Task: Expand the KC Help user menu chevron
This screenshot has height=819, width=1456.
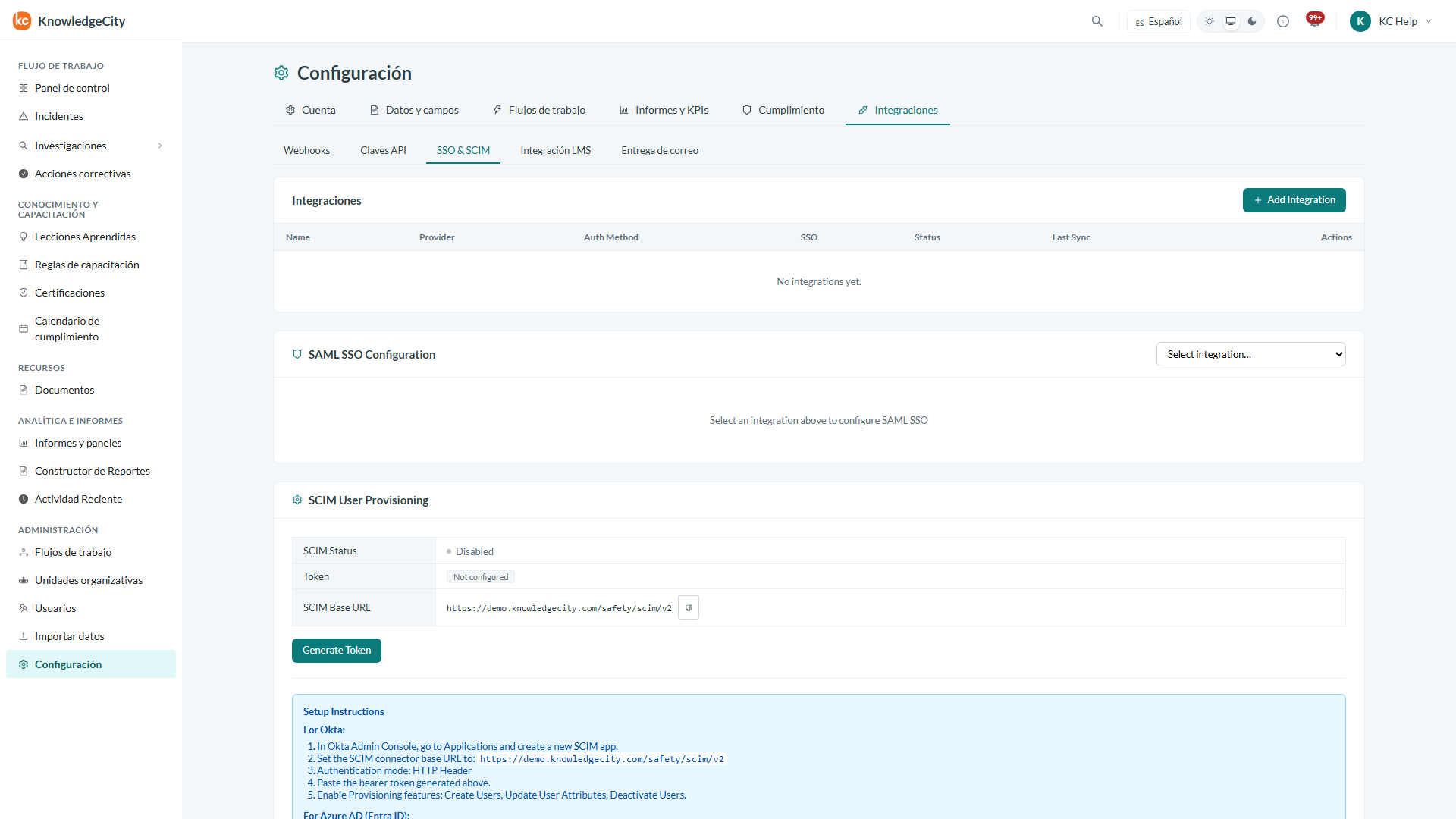Action: [x=1429, y=21]
